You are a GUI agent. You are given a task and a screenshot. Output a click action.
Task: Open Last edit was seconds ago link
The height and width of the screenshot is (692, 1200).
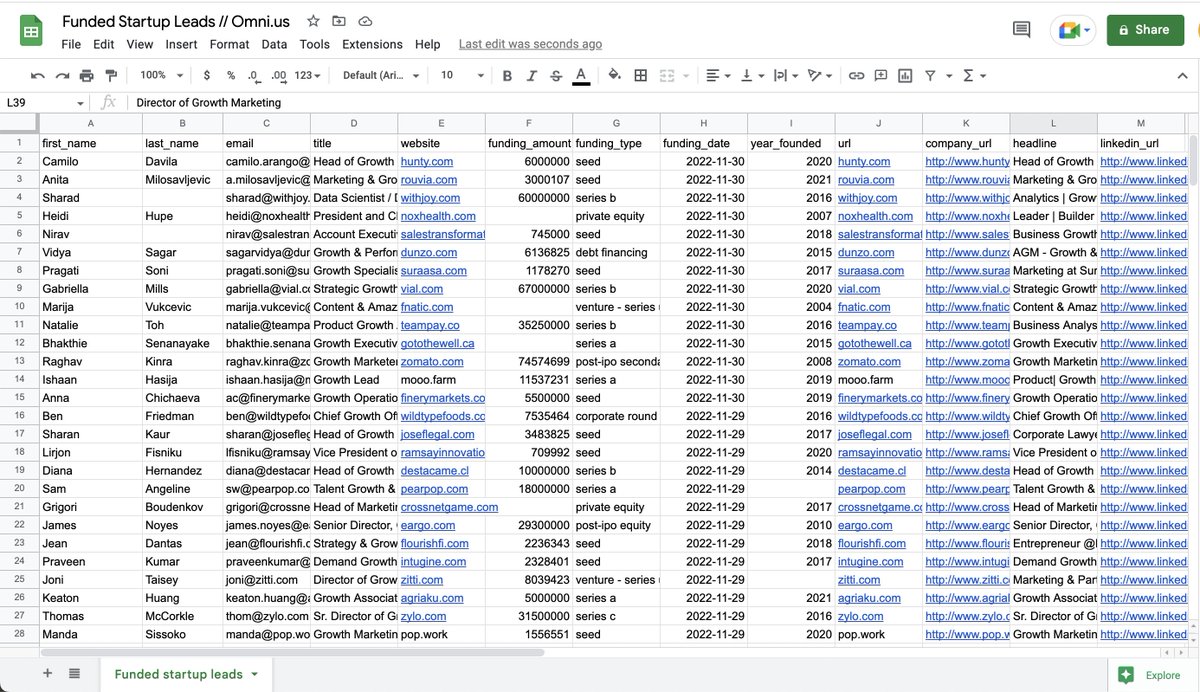pos(530,44)
